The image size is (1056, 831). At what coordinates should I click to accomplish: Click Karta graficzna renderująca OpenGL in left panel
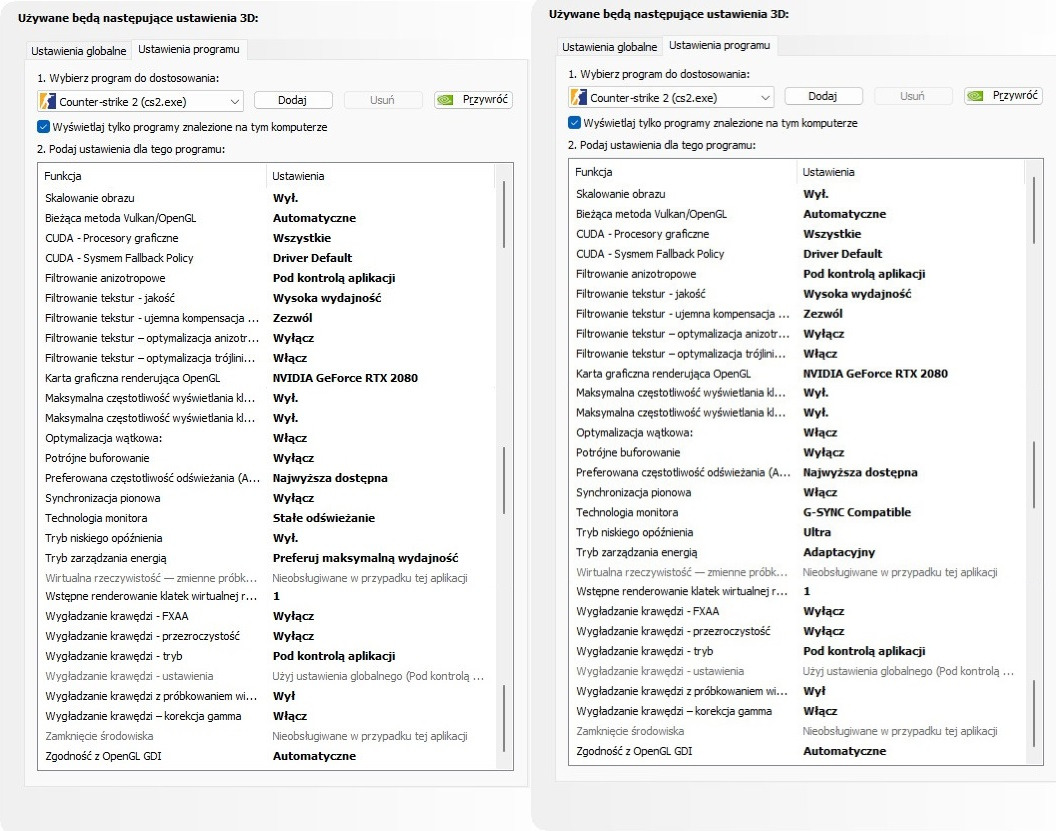pyautogui.click(x=267, y=378)
